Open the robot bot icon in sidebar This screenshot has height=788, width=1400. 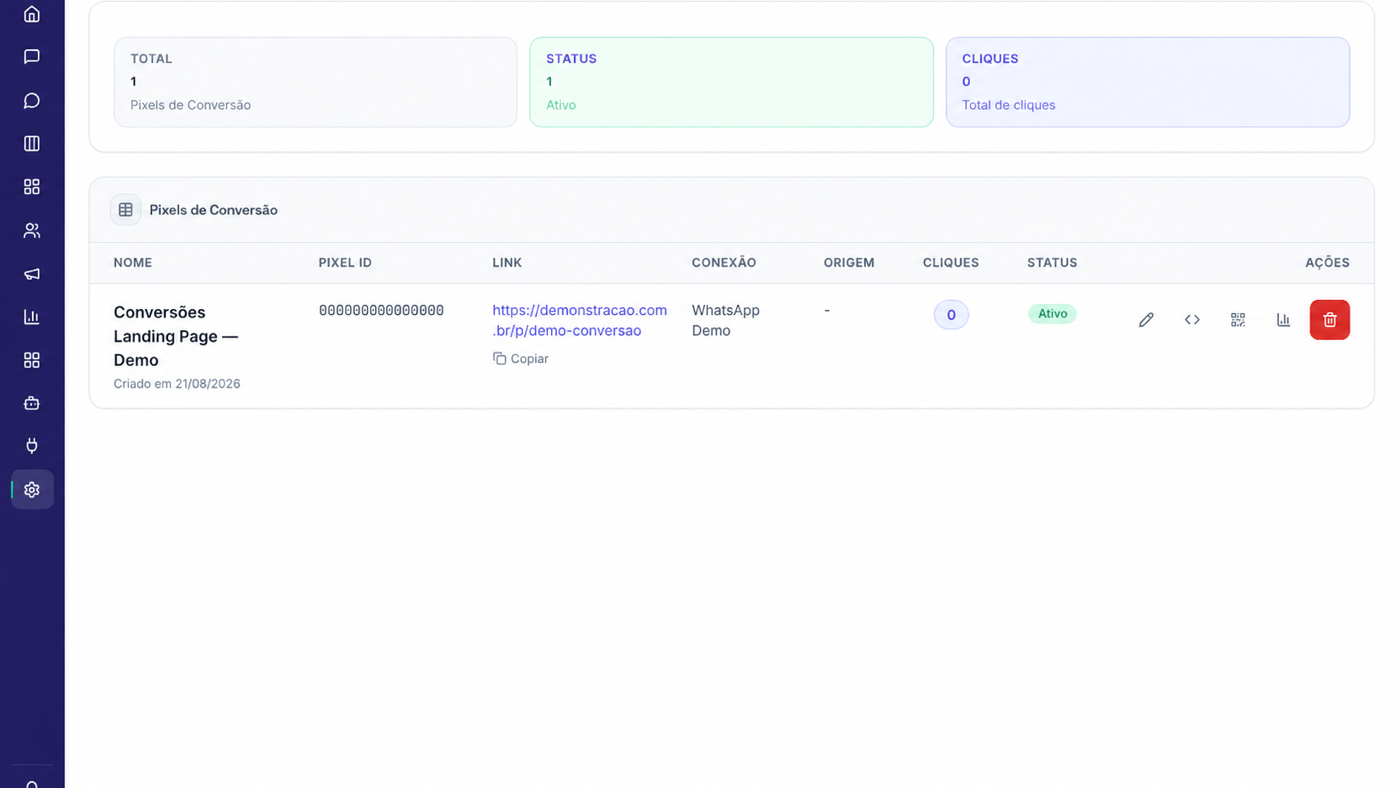point(32,403)
